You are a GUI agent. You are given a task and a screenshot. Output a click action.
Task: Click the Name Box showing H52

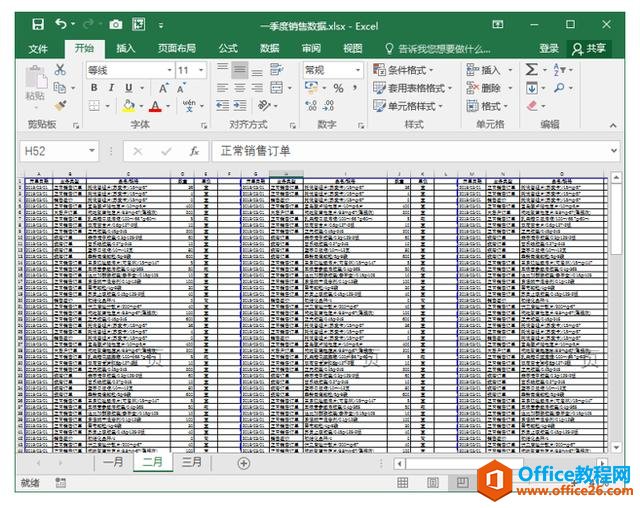click(x=59, y=151)
